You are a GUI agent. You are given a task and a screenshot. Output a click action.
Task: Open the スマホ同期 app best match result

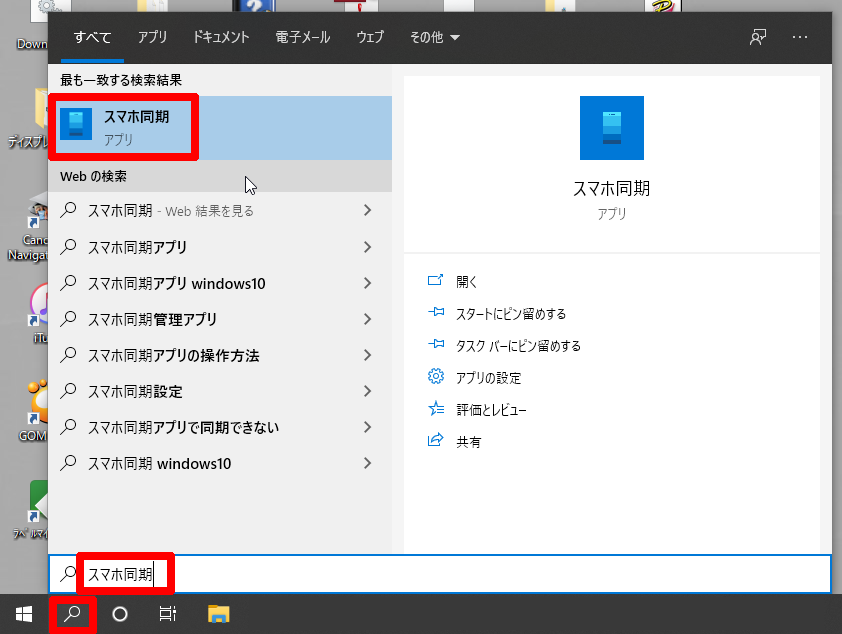point(220,128)
